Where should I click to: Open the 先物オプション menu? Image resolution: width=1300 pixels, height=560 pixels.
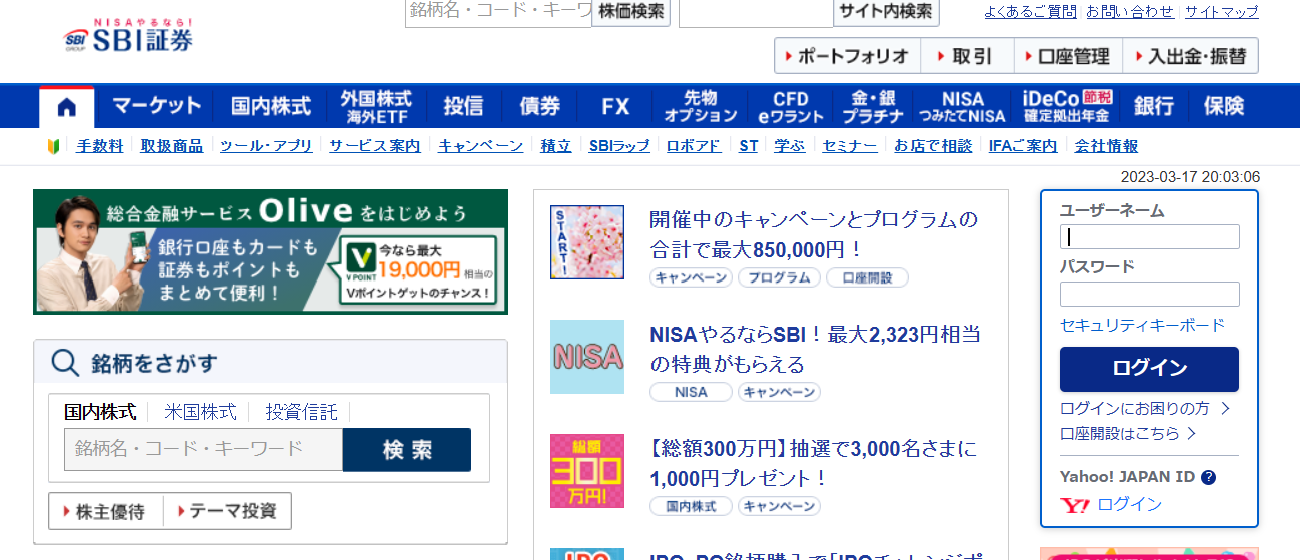(x=701, y=107)
